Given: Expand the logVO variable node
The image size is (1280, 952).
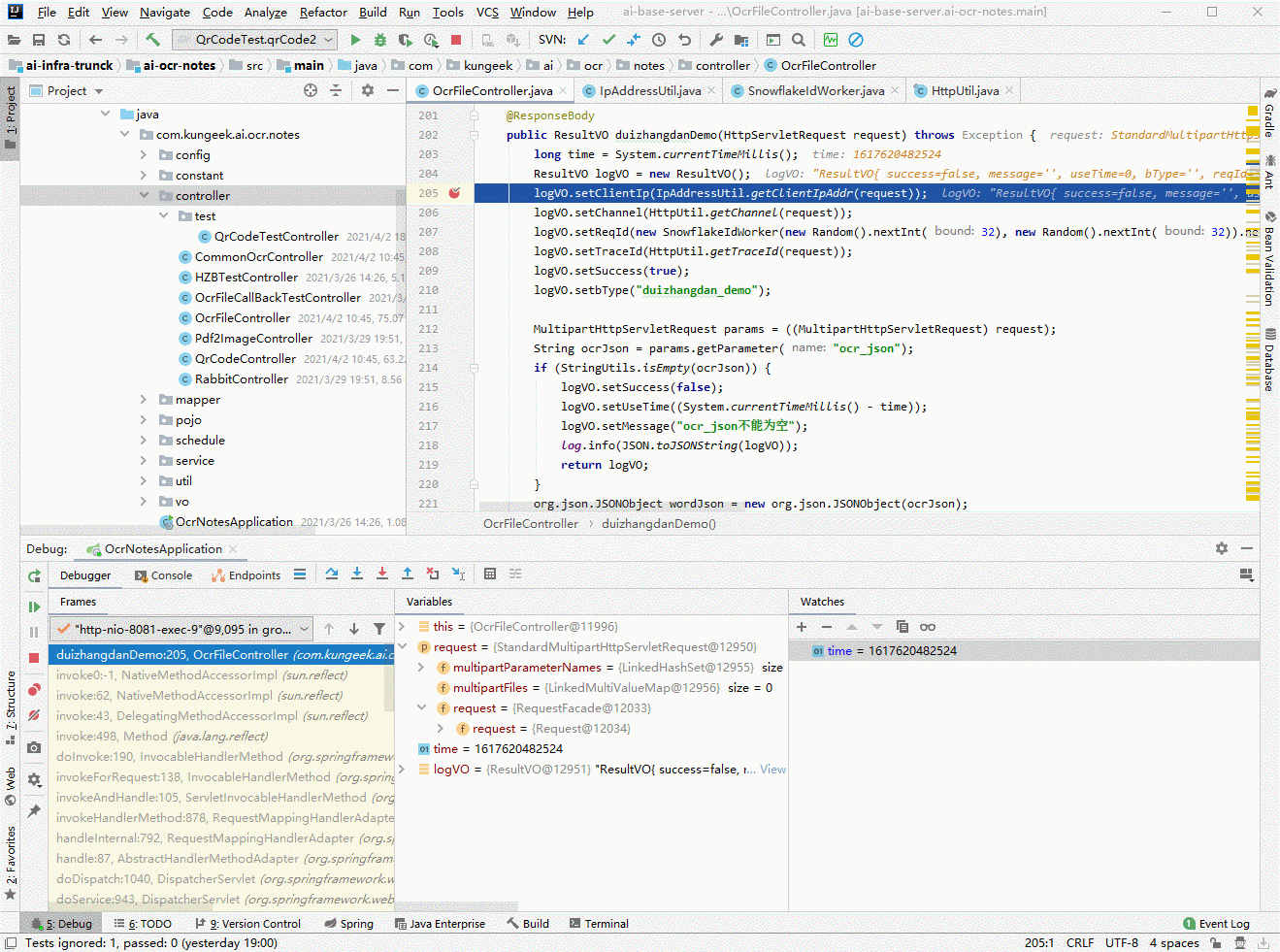Looking at the screenshot, I should pyautogui.click(x=403, y=770).
